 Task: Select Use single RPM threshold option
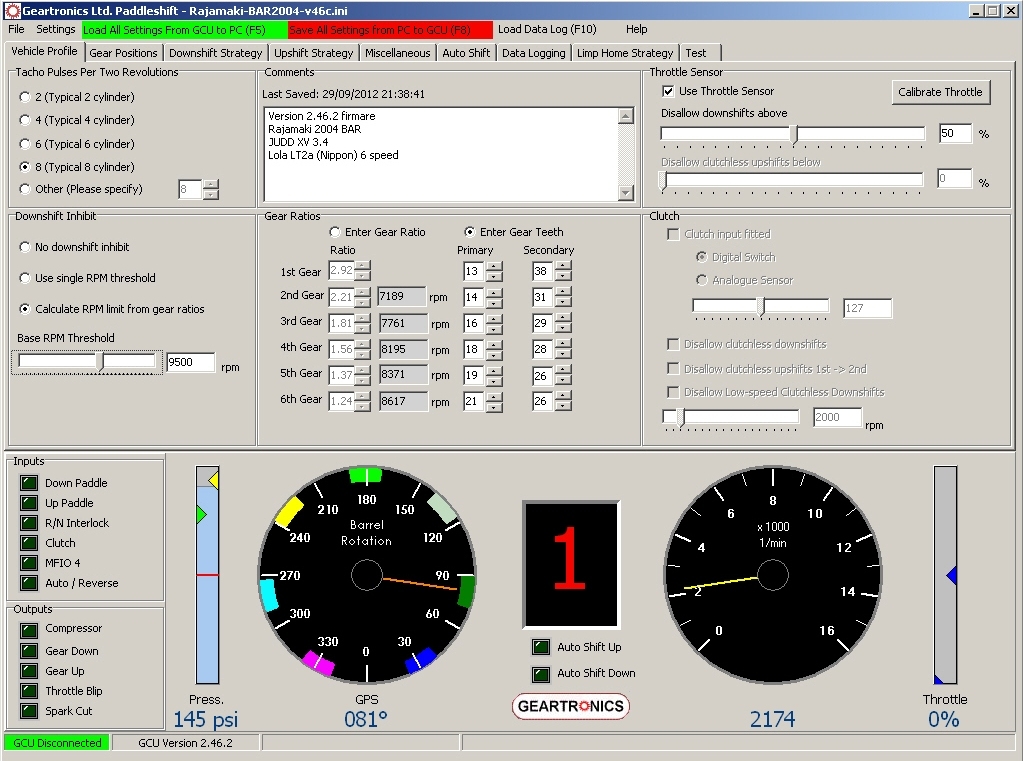(25, 278)
